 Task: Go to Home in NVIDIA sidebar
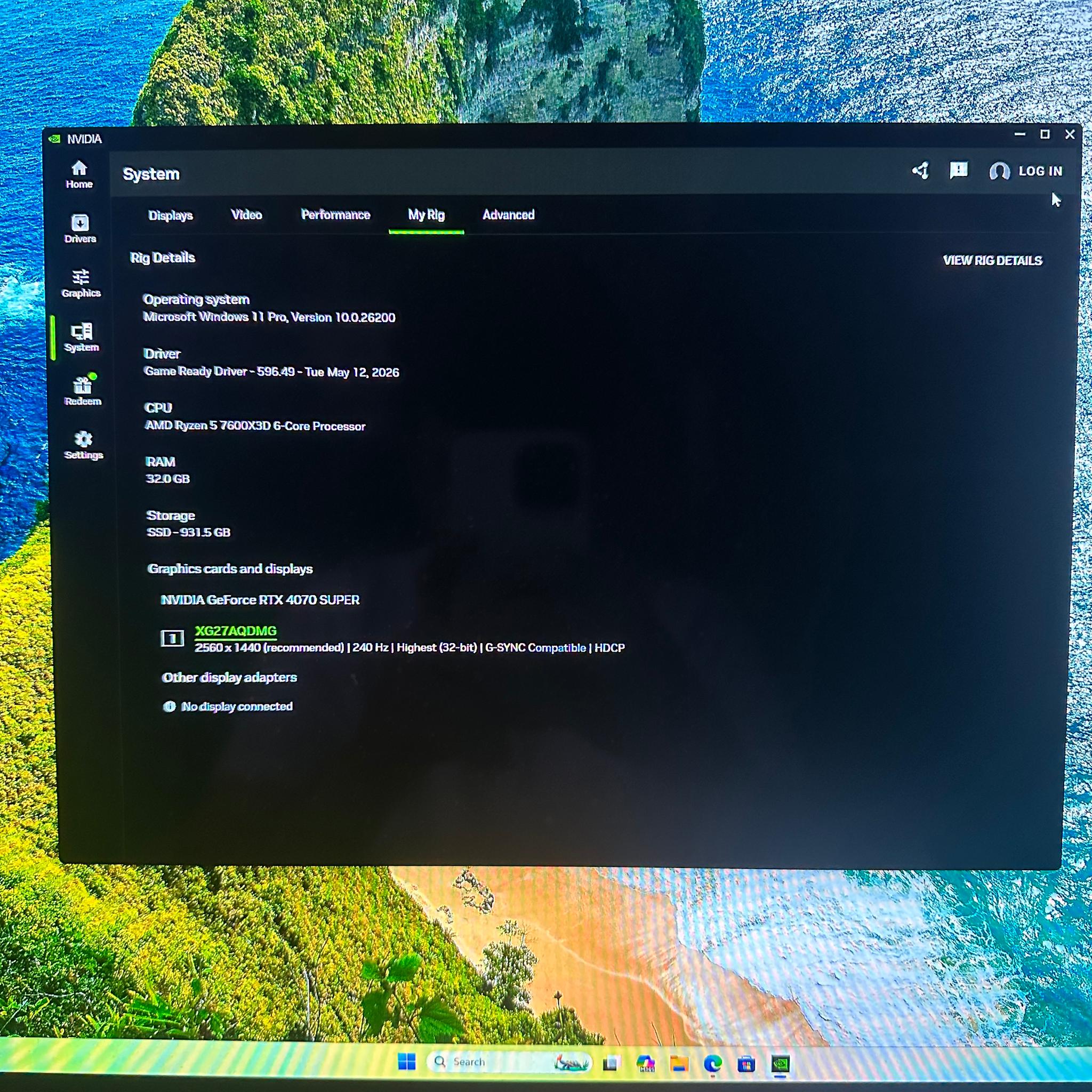79,174
